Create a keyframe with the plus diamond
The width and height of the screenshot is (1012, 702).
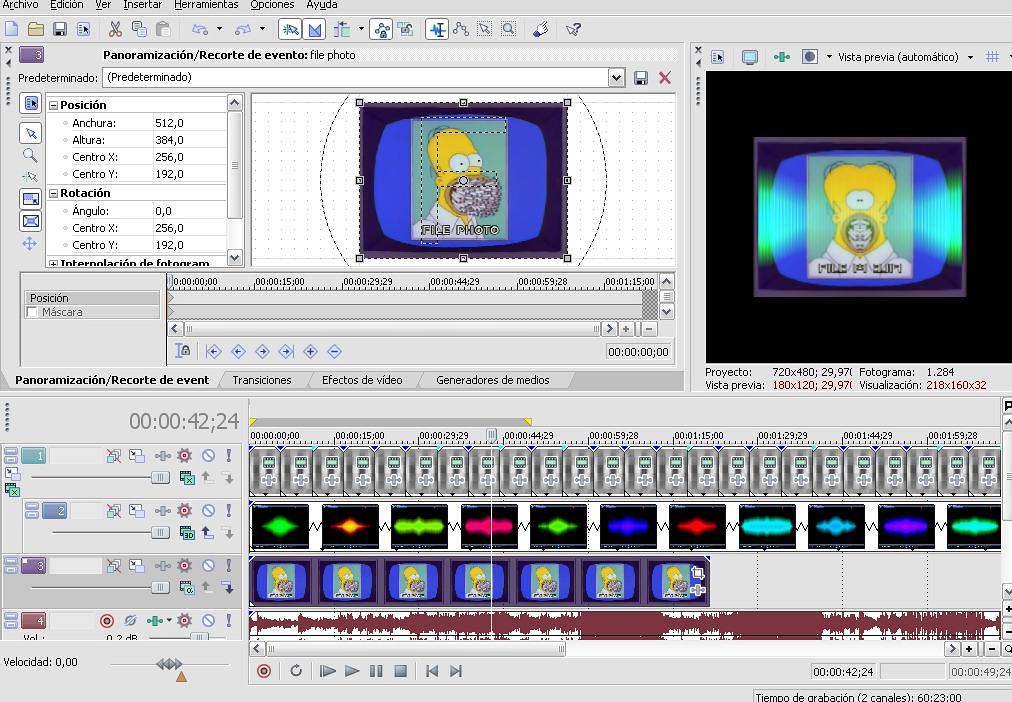310,352
